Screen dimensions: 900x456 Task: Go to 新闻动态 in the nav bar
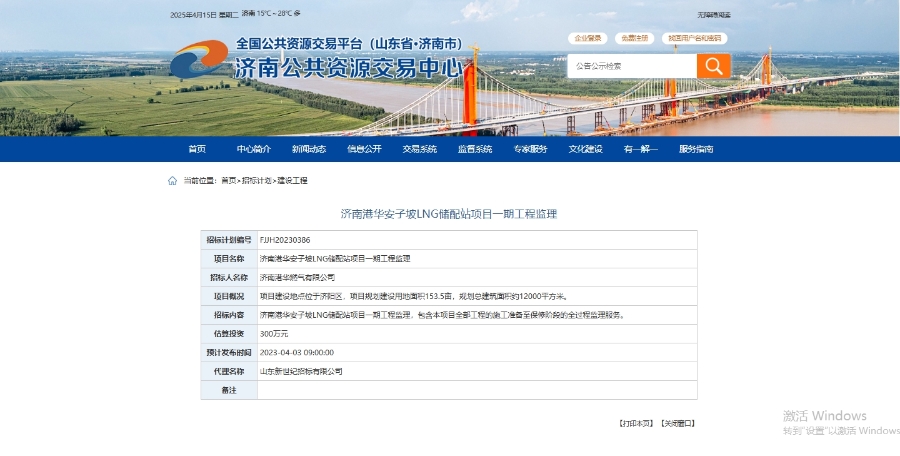[309, 149]
